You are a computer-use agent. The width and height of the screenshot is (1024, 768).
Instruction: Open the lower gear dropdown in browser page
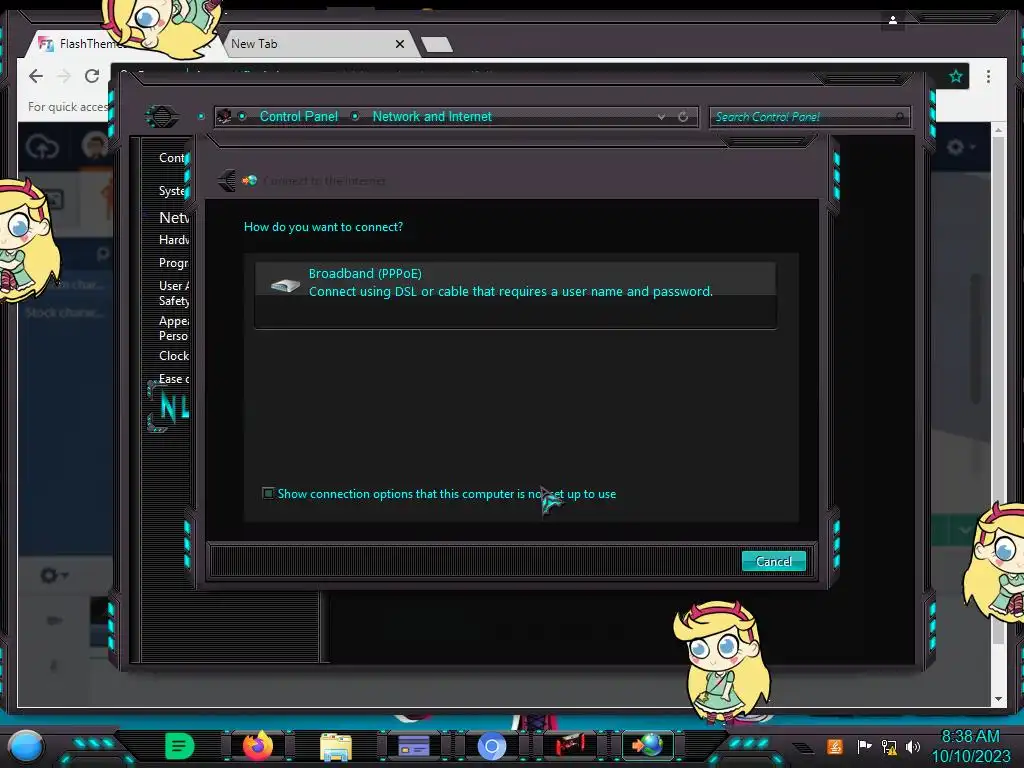pyautogui.click(x=54, y=575)
